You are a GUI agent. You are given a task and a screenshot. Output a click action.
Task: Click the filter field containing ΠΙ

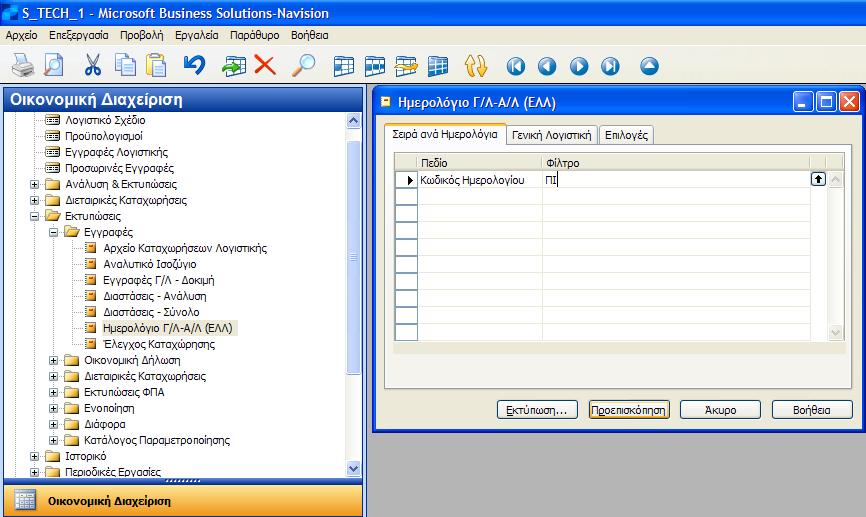pyautogui.click(x=675, y=180)
